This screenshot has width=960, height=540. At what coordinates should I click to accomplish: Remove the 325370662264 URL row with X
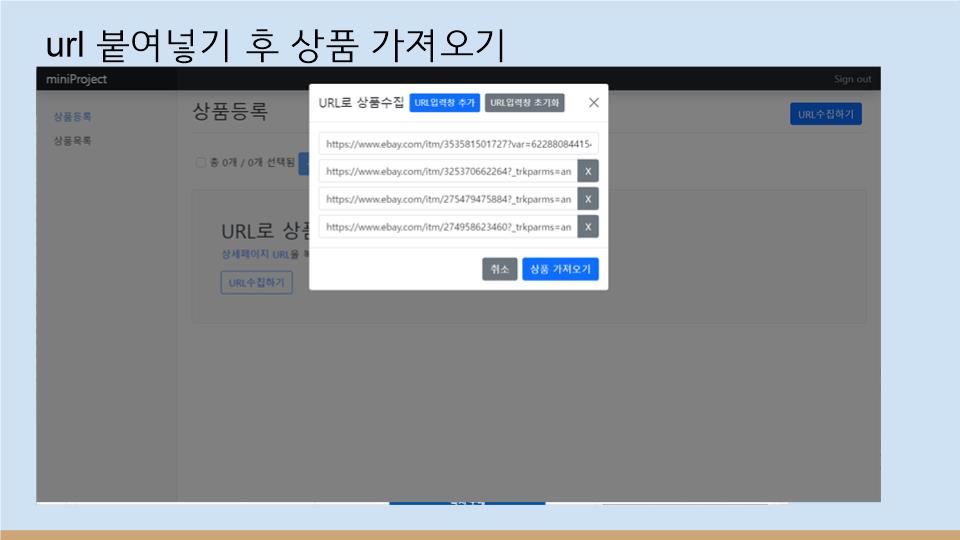click(588, 171)
